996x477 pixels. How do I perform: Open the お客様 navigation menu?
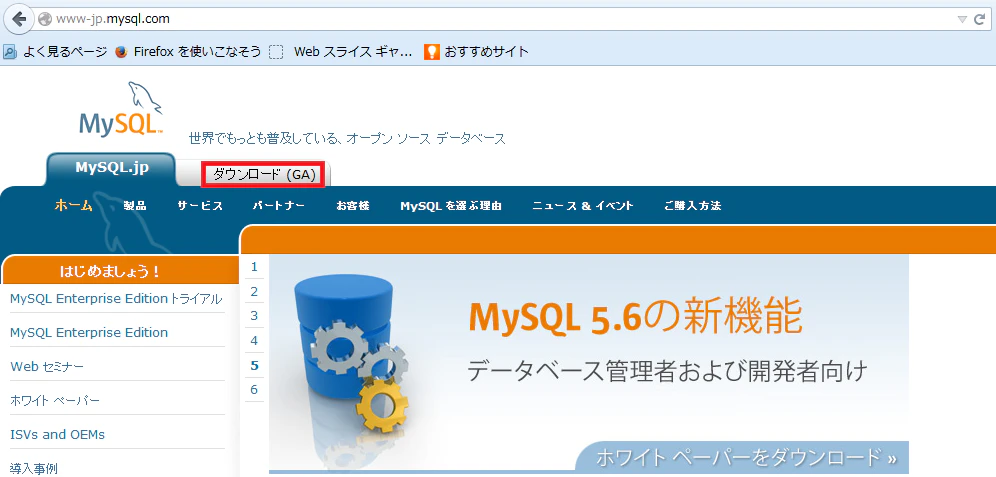click(353, 206)
